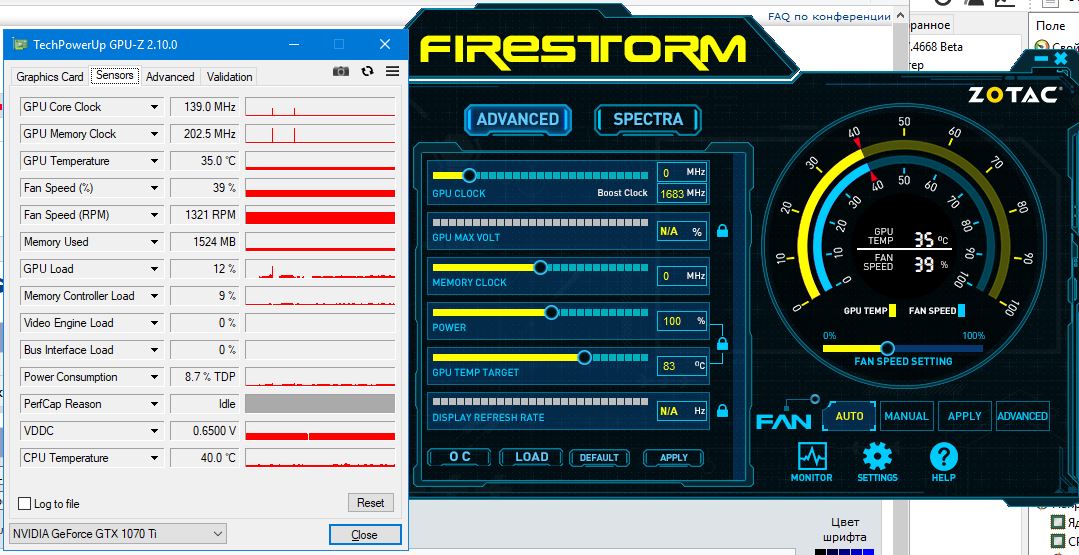The width and height of the screenshot is (1079, 555).
Task: Expand Power Consumption sensor dropdown
Action: pyautogui.click(x=154, y=377)
